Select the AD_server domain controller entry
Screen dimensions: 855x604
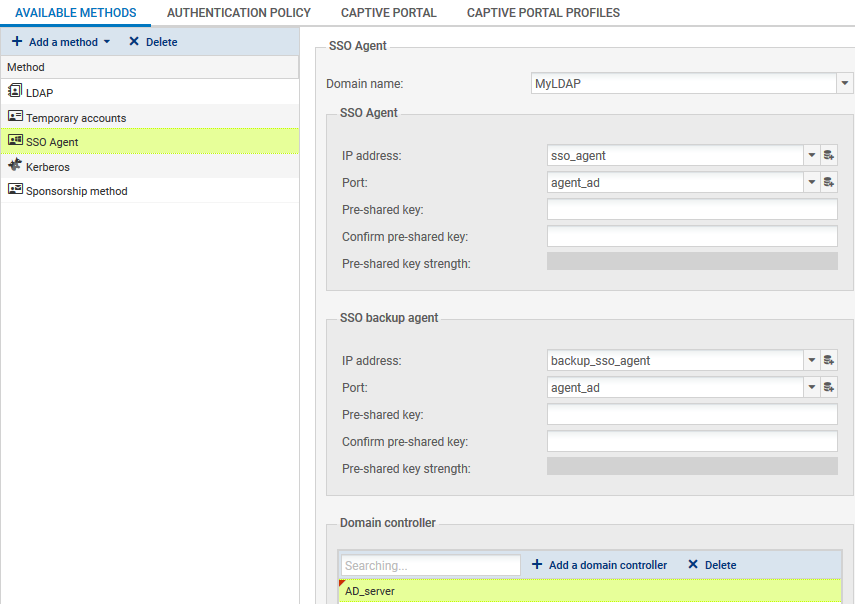(370, 591)
